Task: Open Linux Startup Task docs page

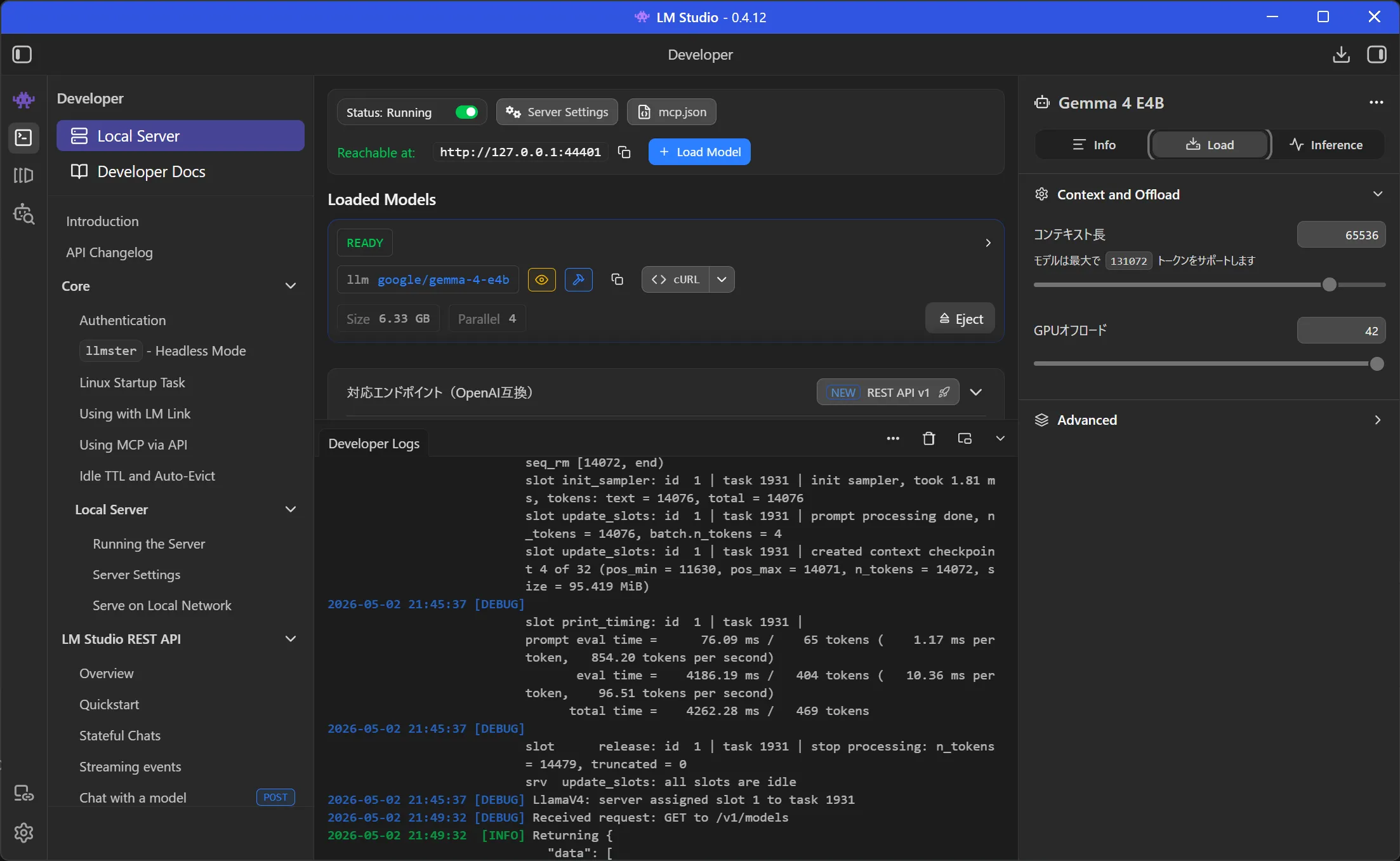Action: (x=132, y=382)
